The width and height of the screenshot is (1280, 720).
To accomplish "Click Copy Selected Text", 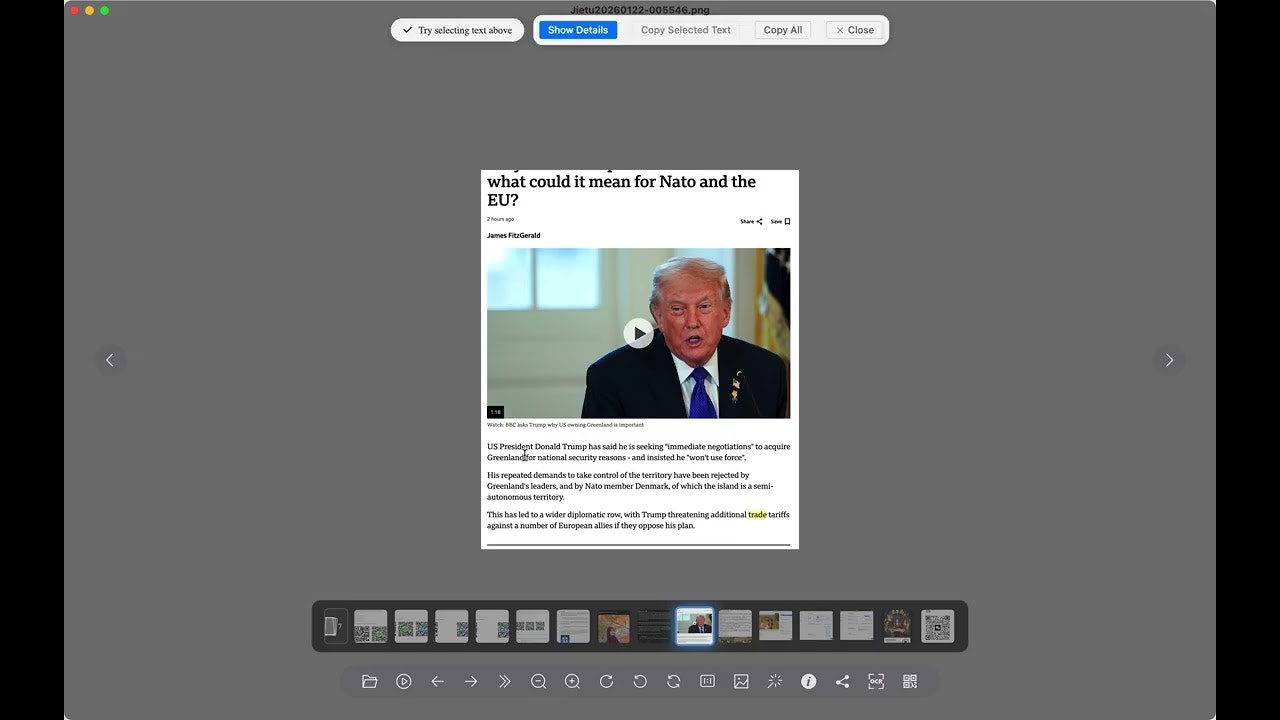I will (x=685, y=30).
